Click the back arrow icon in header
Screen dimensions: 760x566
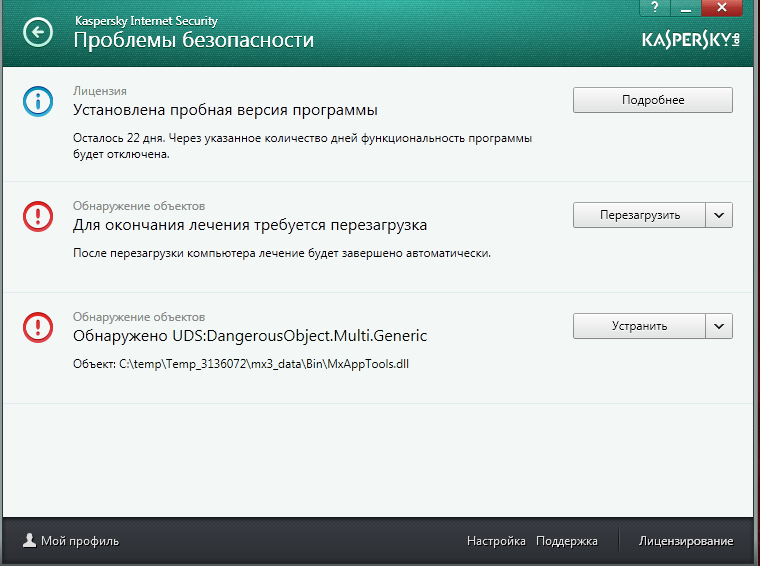38,33
